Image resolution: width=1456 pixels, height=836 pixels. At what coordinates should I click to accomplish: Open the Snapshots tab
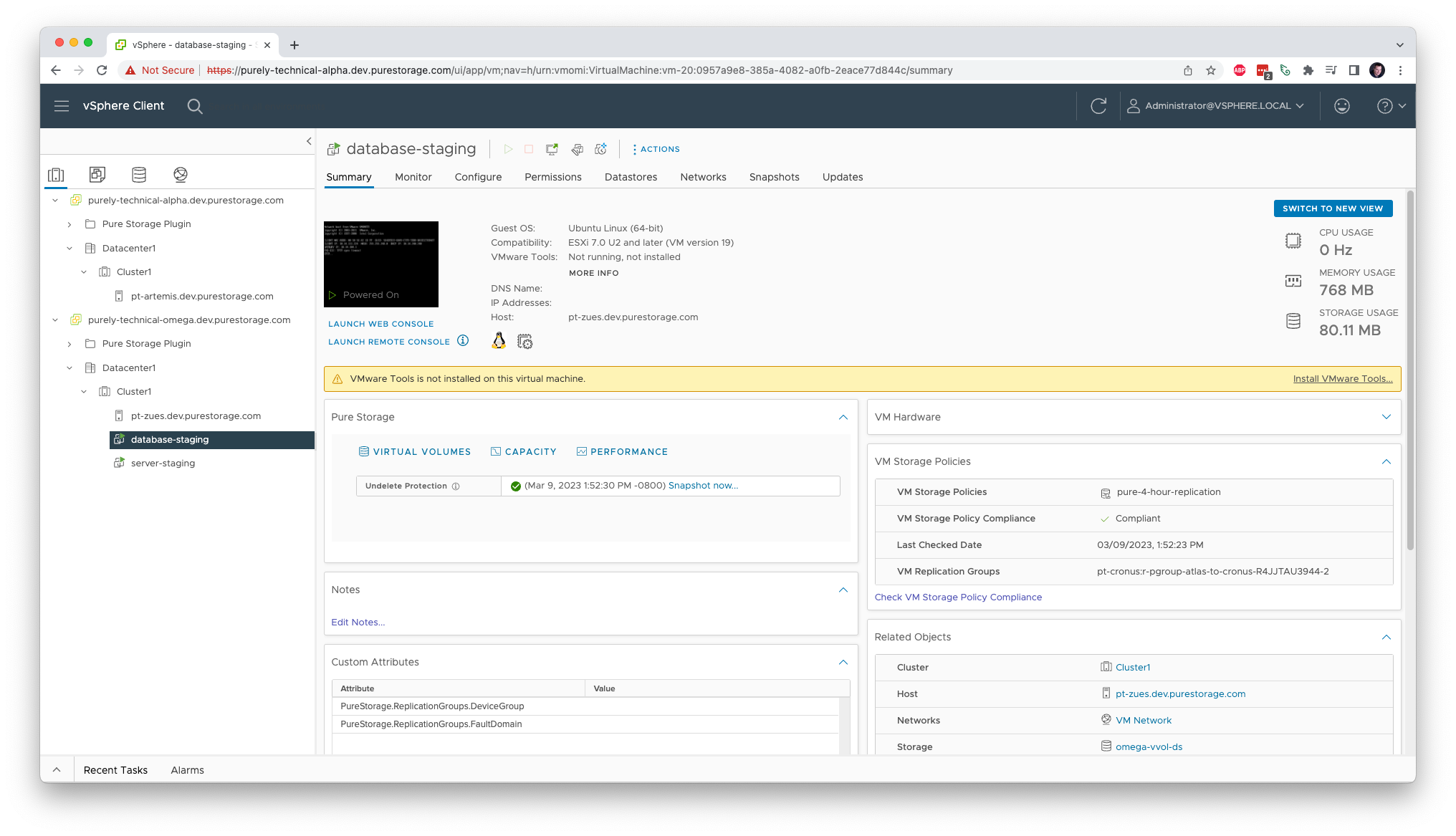pos(774,177)
